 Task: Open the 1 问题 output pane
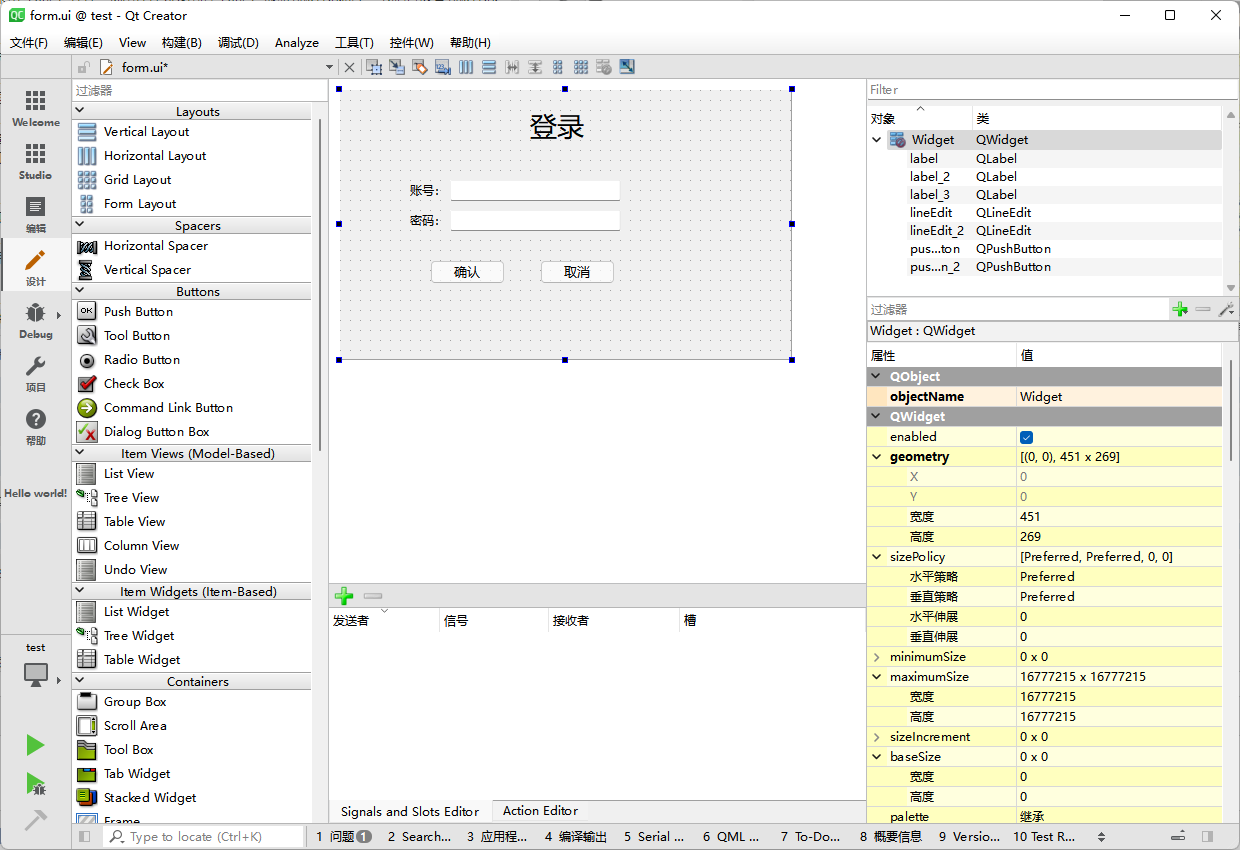(x=343, y=837)
